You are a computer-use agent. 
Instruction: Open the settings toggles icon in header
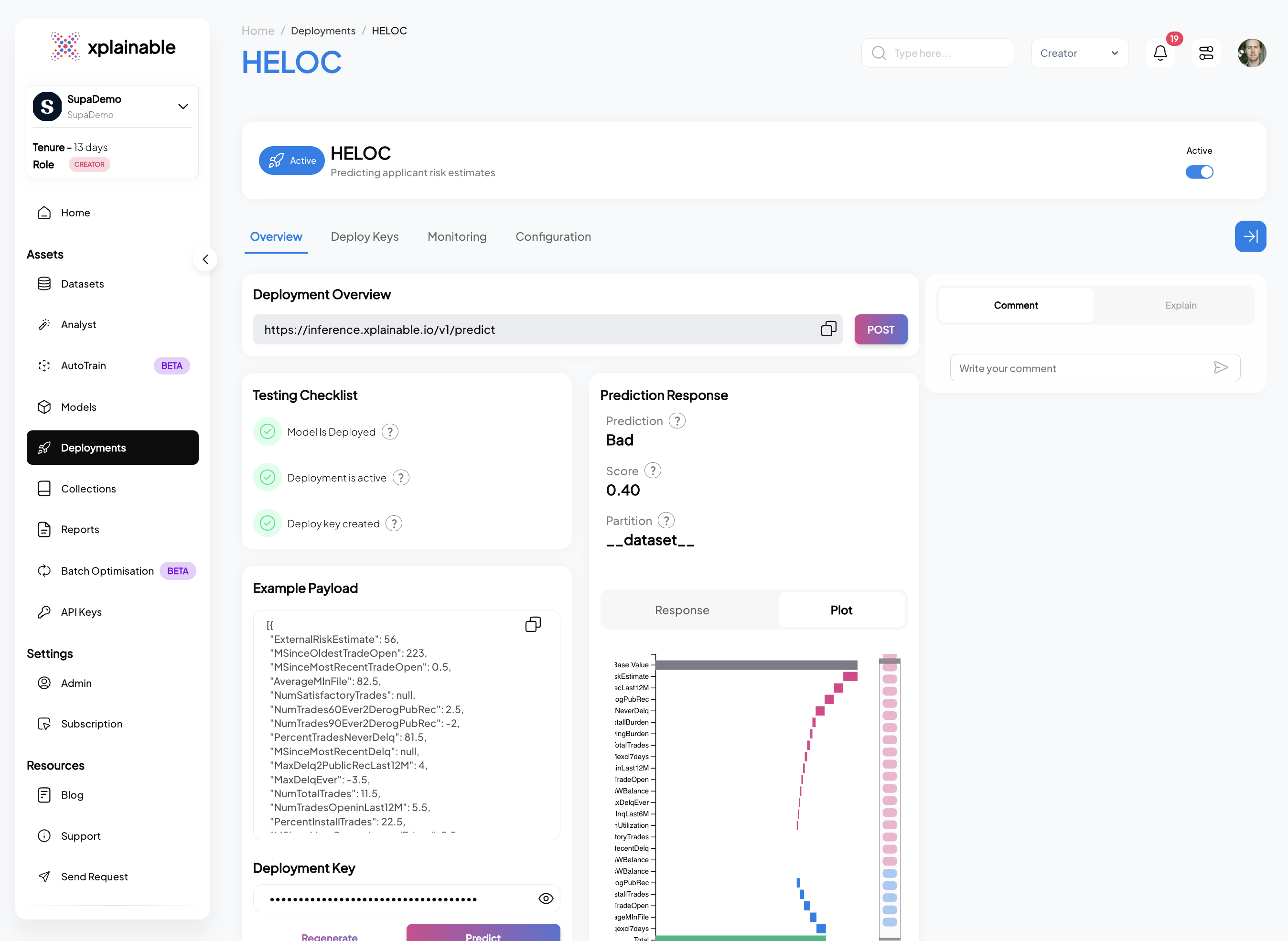[1206, 53]
